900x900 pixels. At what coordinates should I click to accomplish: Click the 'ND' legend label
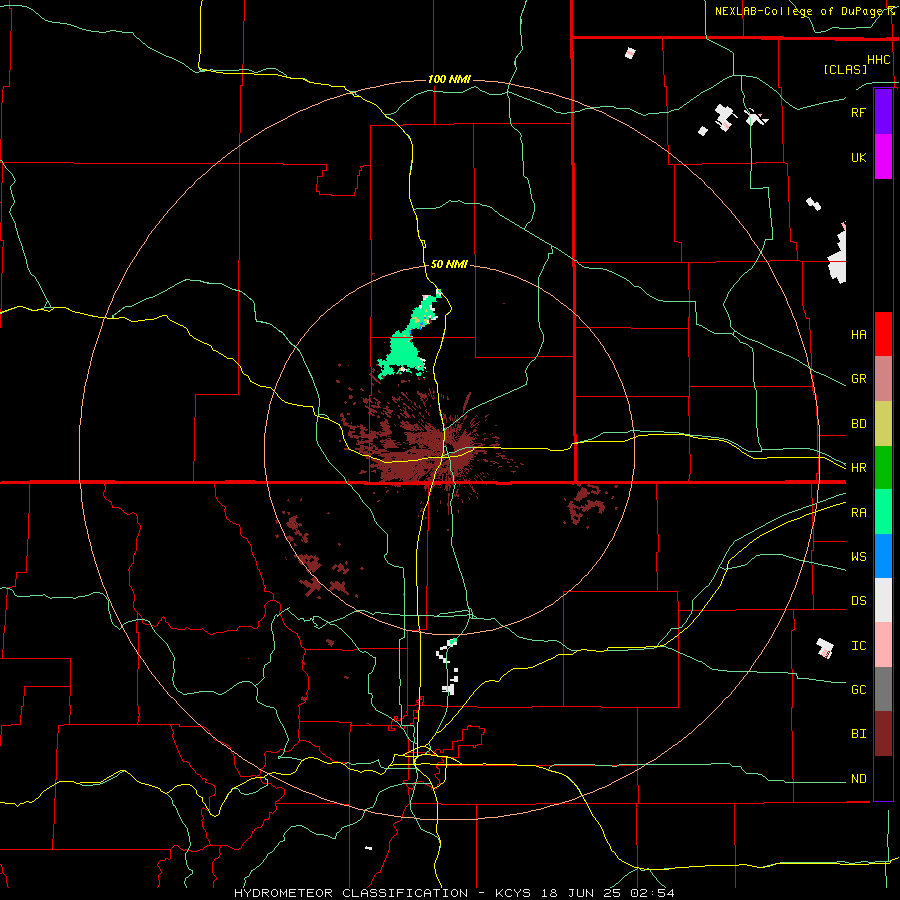pyautogui.click(x=858, y=779)
